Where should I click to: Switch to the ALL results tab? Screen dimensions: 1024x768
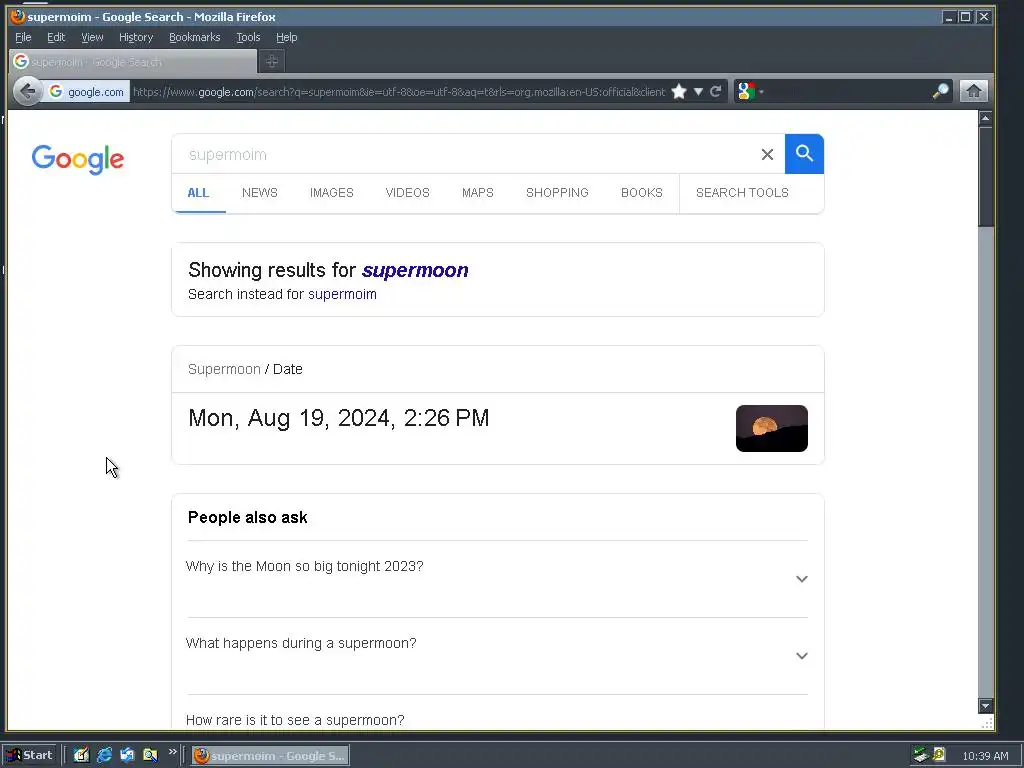[x=198, y=193]
